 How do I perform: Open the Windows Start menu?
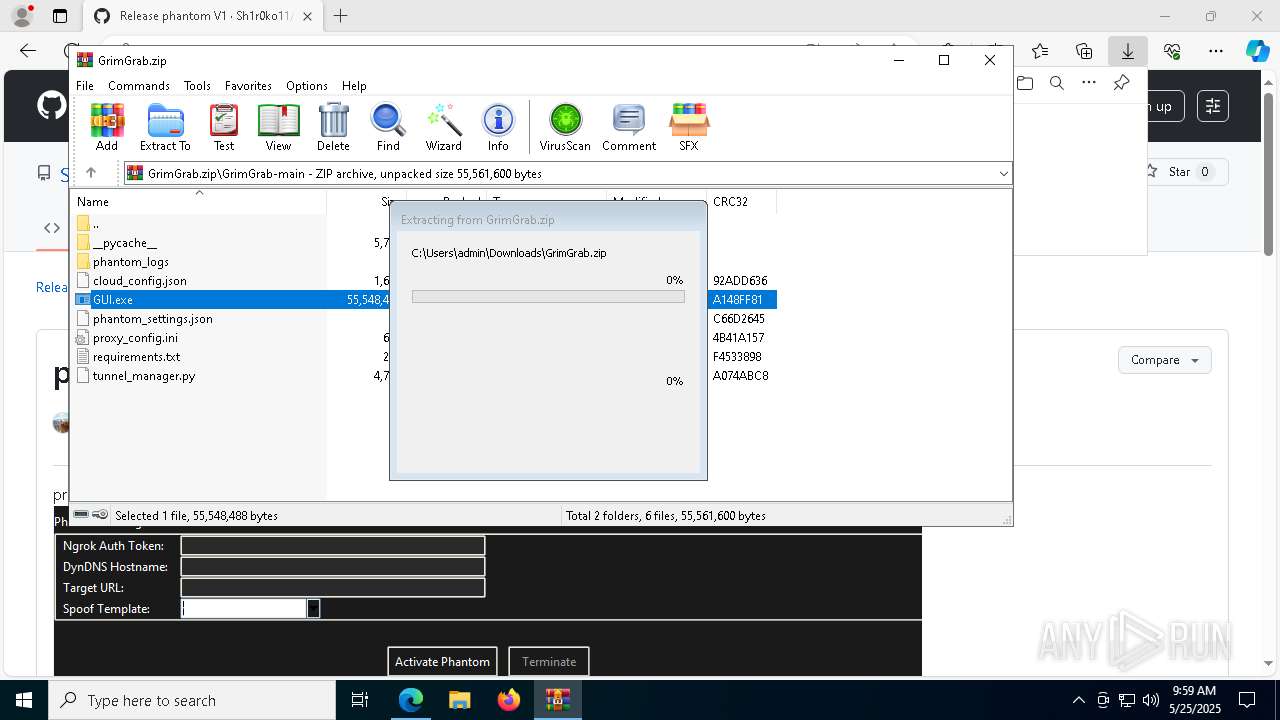pyautogui.click(x=24, y=700)
